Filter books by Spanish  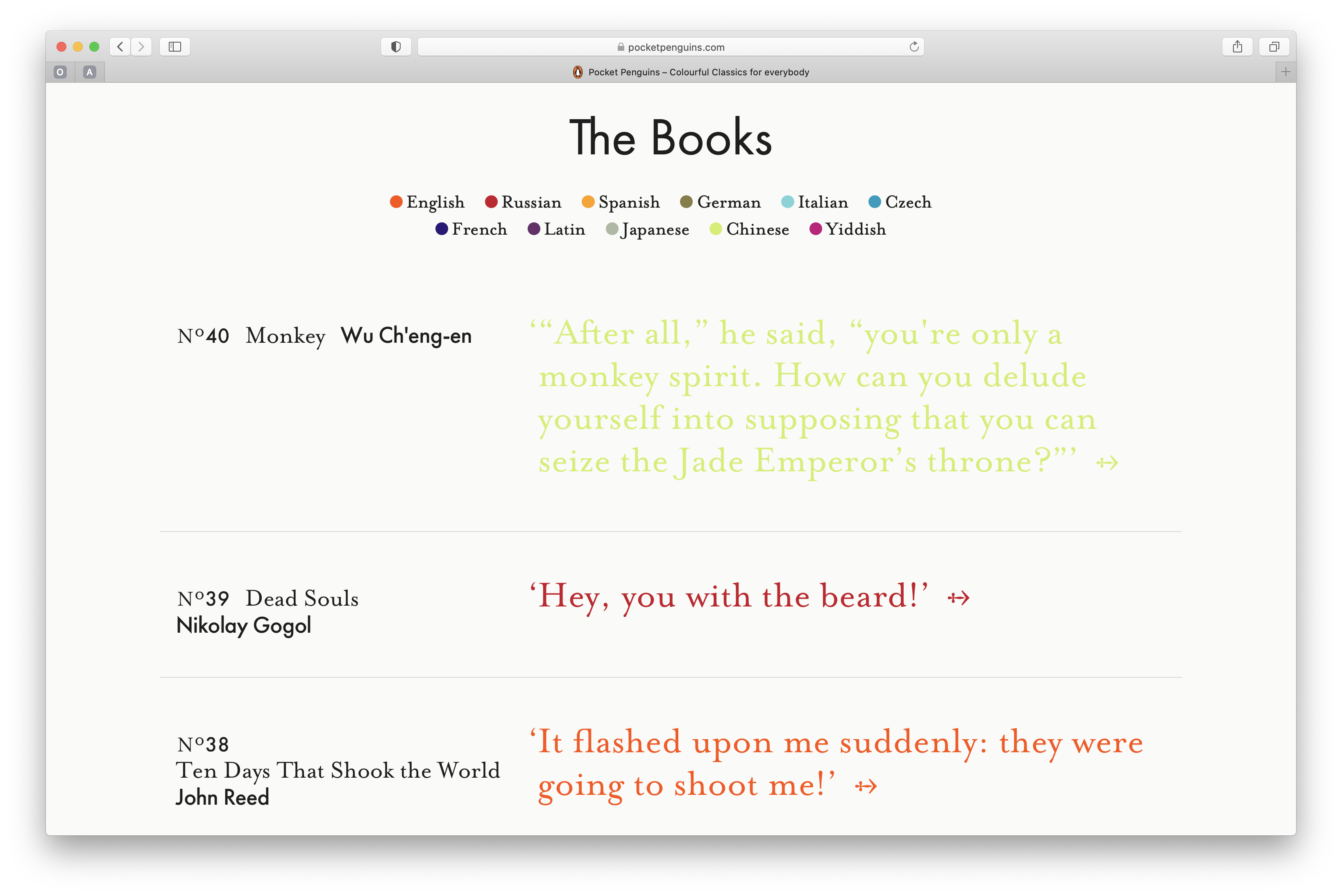(621, 202)
